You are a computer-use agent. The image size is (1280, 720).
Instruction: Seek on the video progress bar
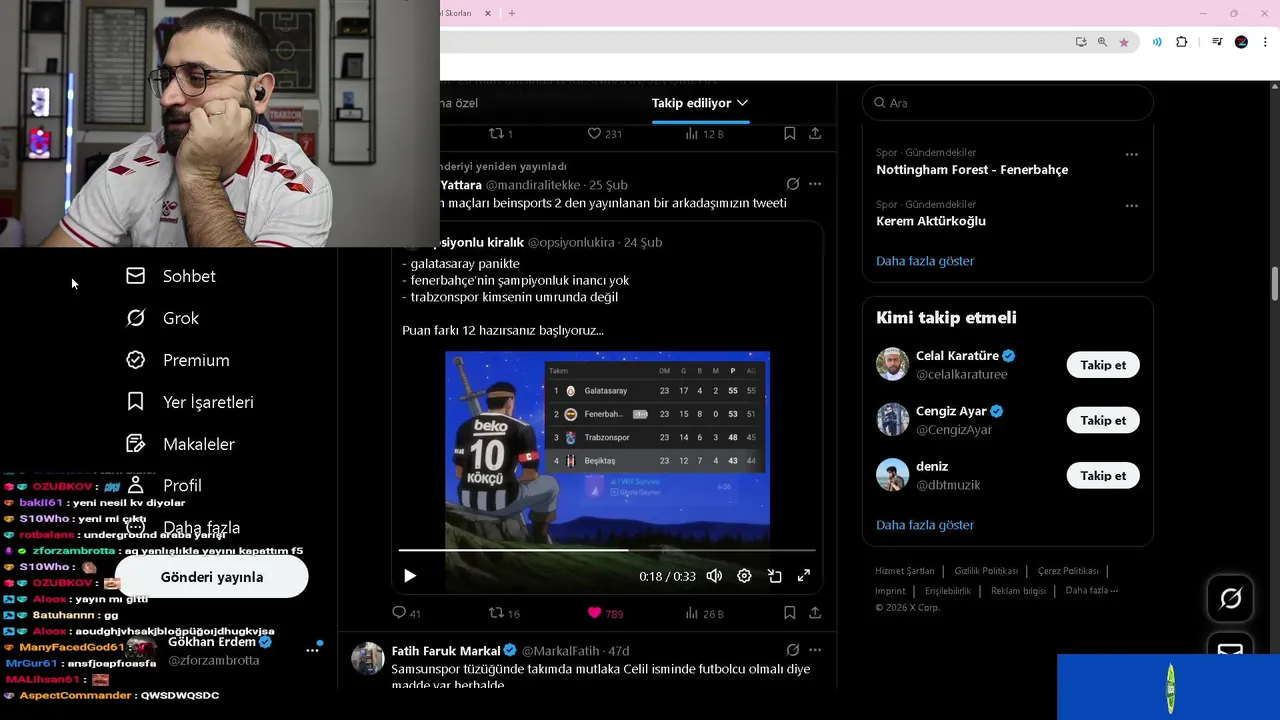tap(607, 550)
